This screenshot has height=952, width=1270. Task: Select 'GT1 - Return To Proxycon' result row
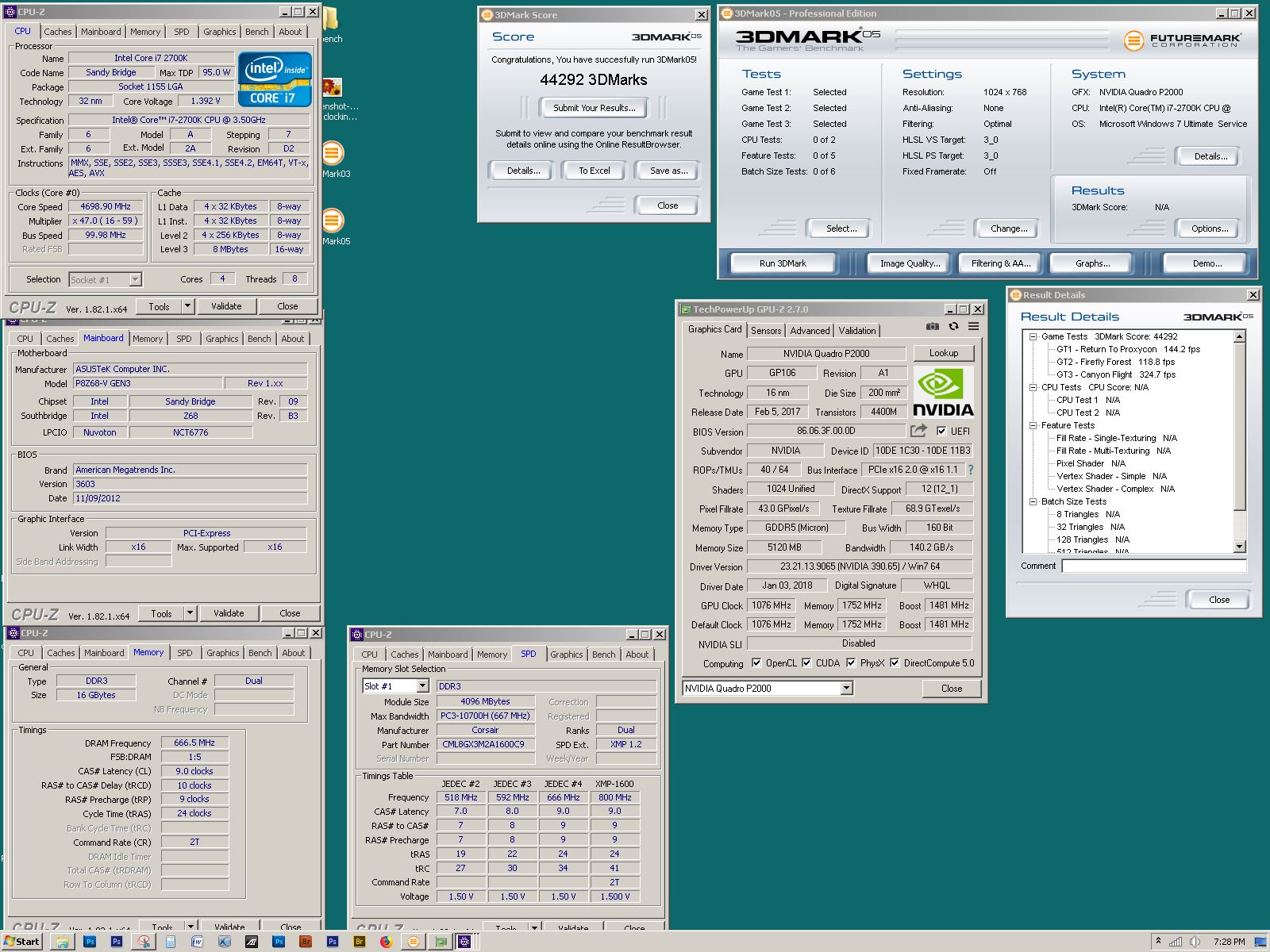click(x=1128, y=349)
